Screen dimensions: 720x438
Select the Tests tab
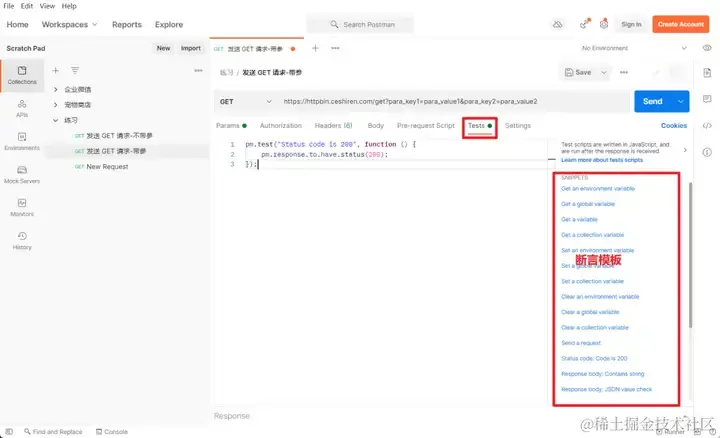click(480, 126)
